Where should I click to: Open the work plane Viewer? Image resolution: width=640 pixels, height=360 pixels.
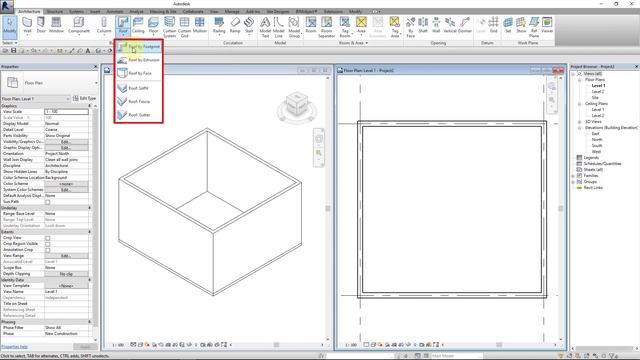pos(547,25)
